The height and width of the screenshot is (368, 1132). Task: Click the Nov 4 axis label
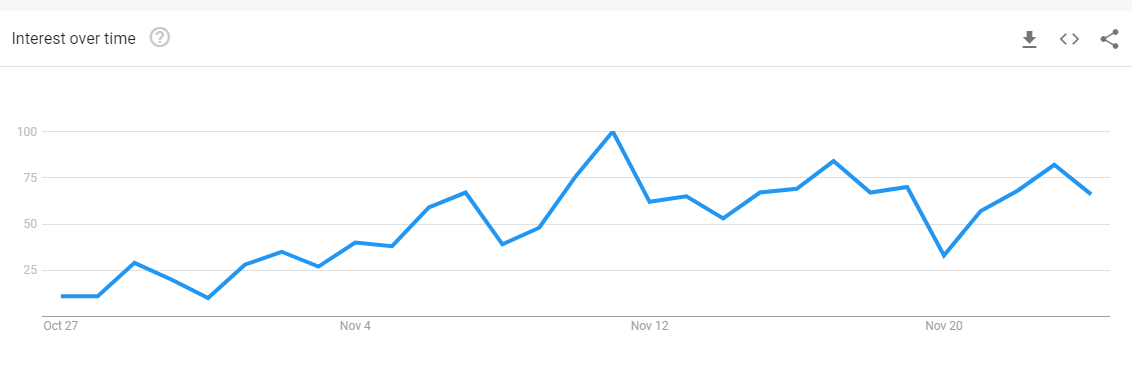(x=355, y=326)
